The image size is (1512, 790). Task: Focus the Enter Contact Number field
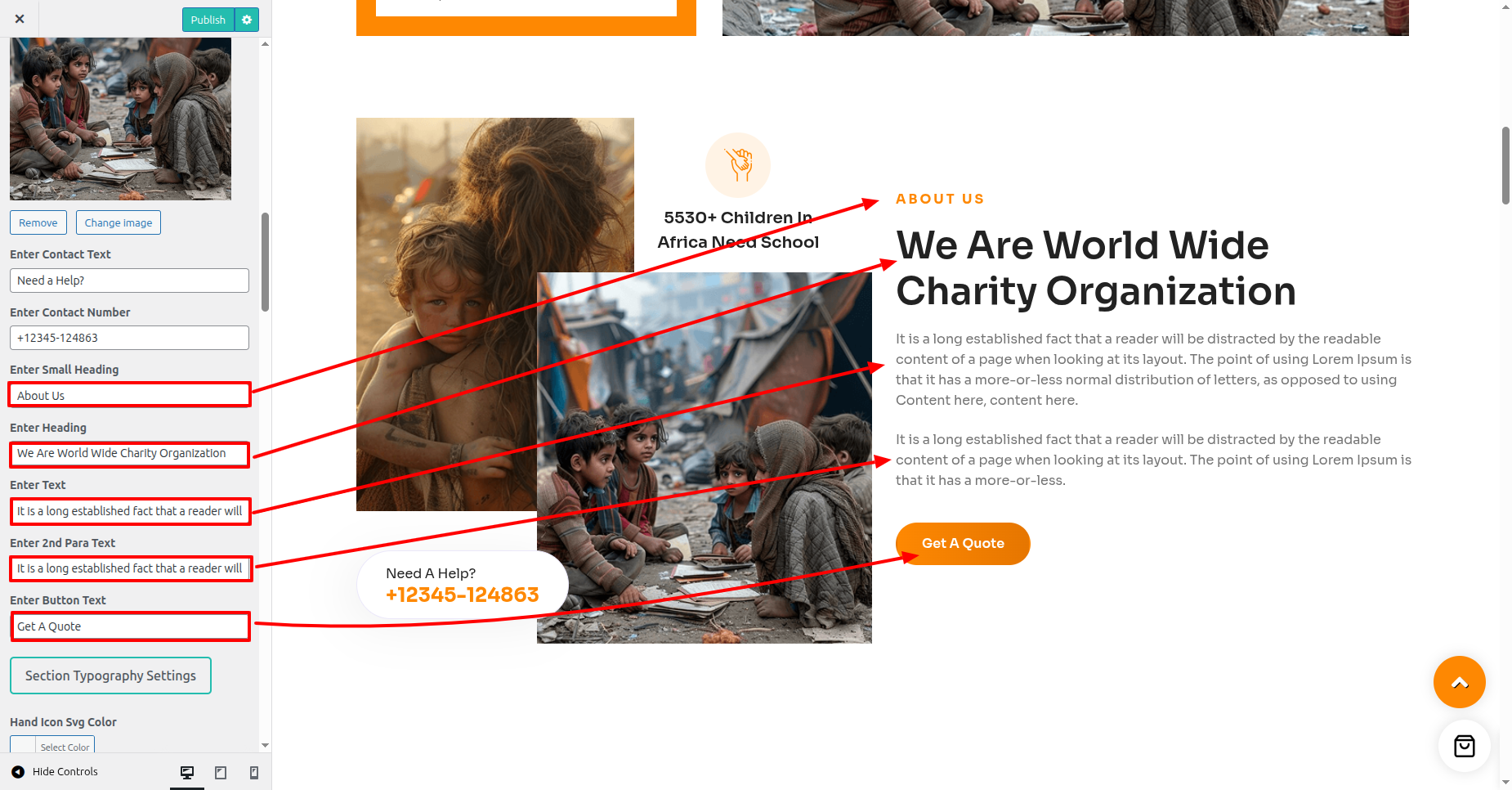pos(129,338)
